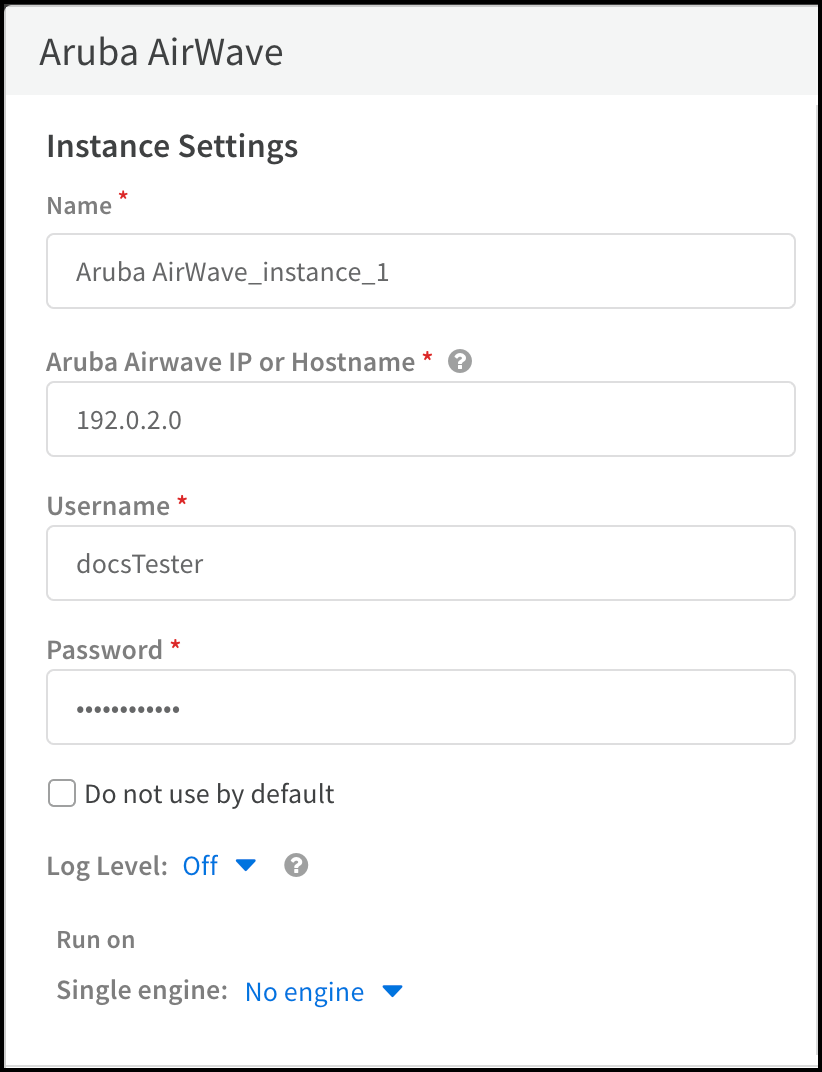
Task: Click the Username field with docsTester
Action: pos(421,563)
